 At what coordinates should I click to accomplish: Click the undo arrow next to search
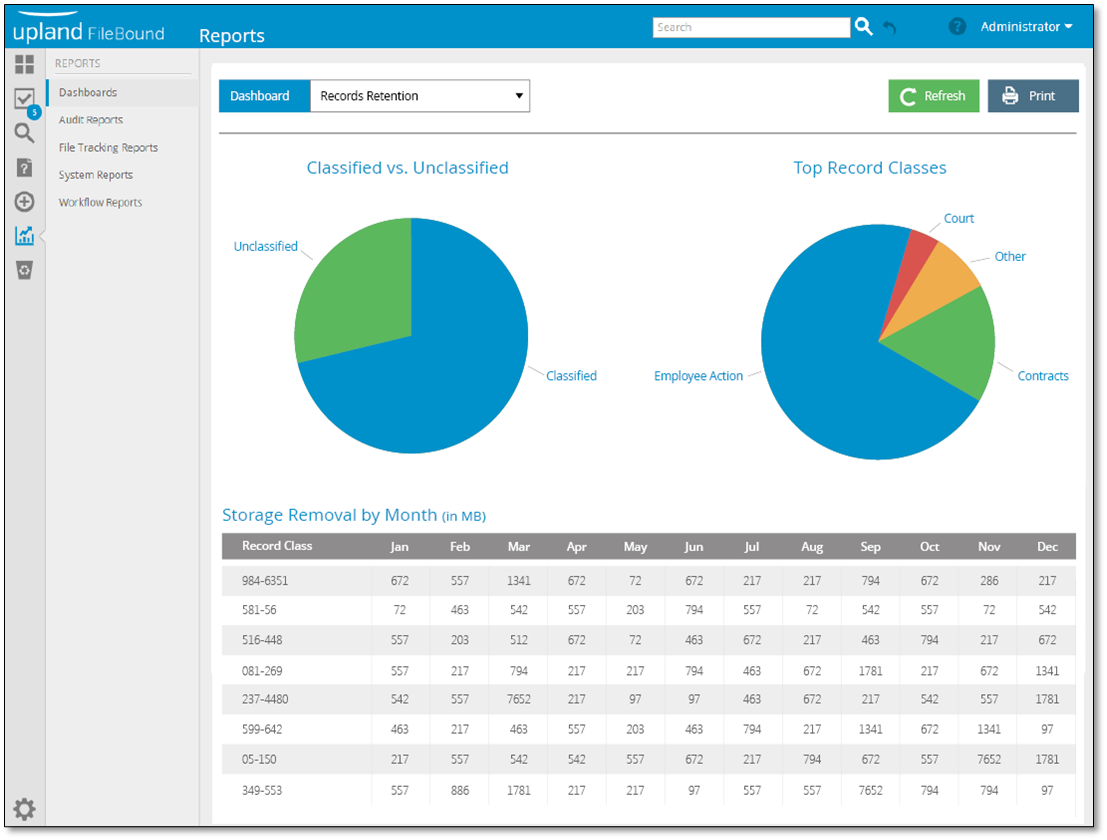pos(889,28)
